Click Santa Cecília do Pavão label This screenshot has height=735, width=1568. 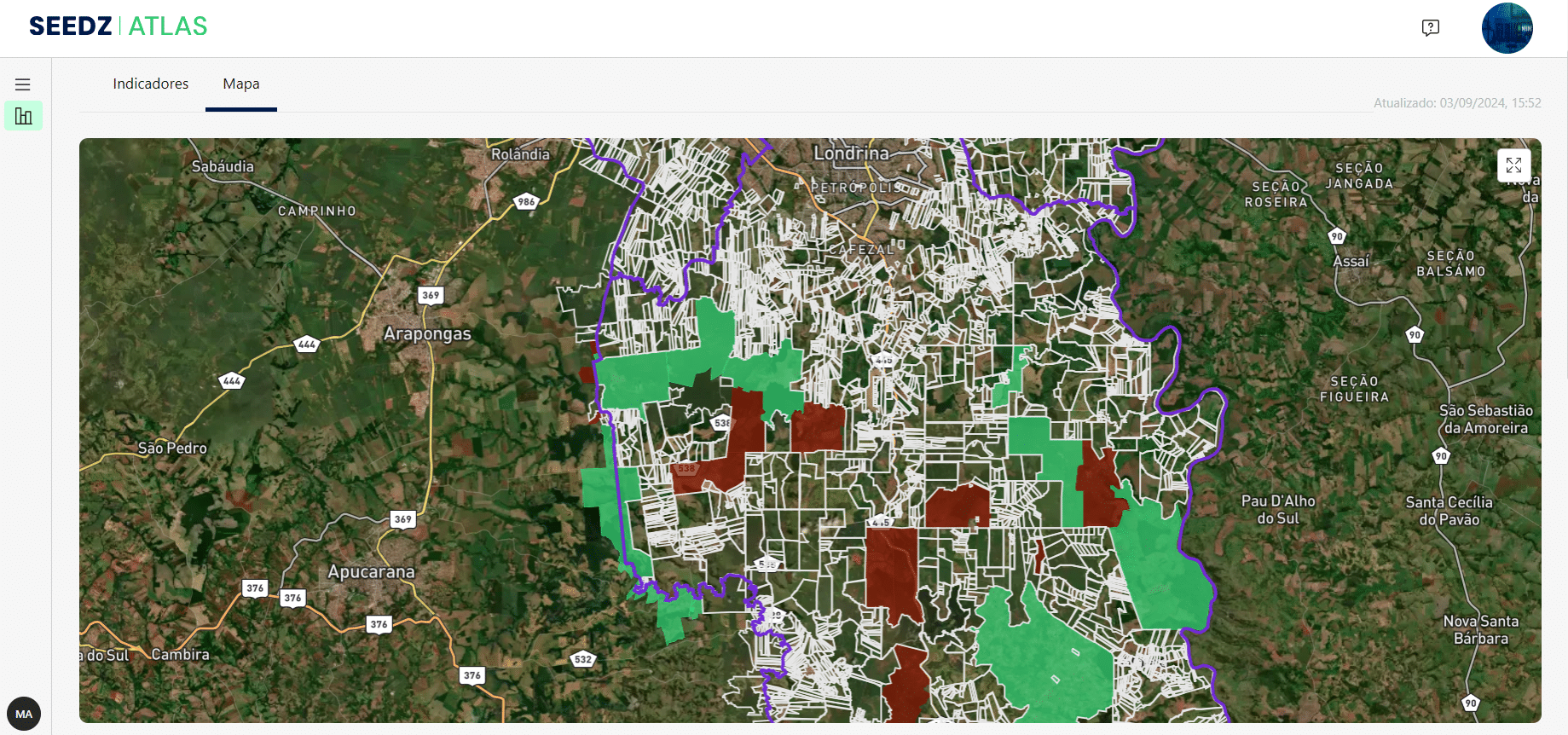1449,511
